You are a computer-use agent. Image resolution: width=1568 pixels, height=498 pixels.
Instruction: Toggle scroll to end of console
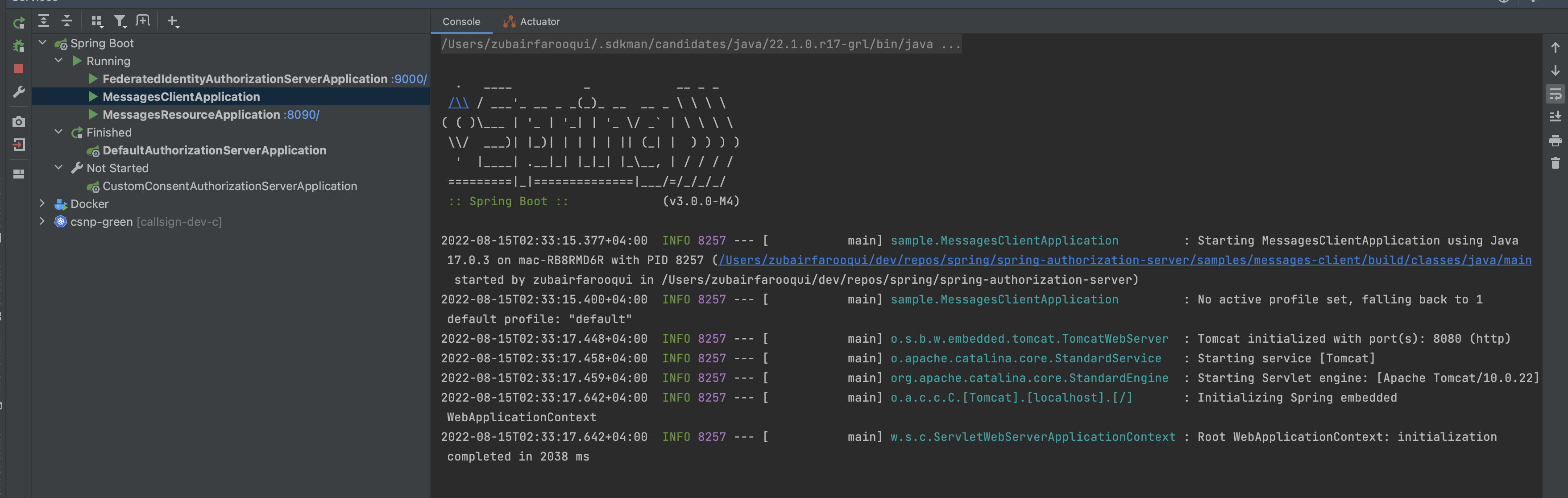pos(1555,117)
